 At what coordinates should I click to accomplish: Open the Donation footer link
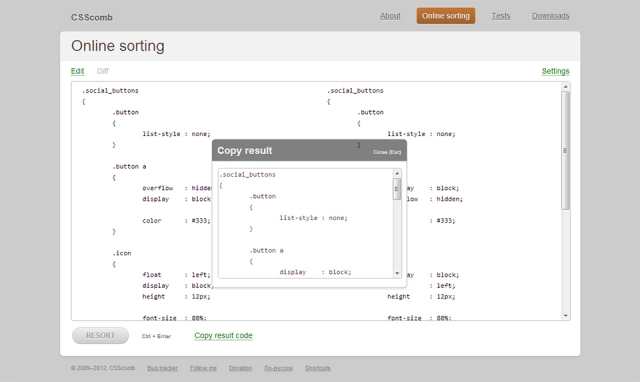[x=240, y=368]
